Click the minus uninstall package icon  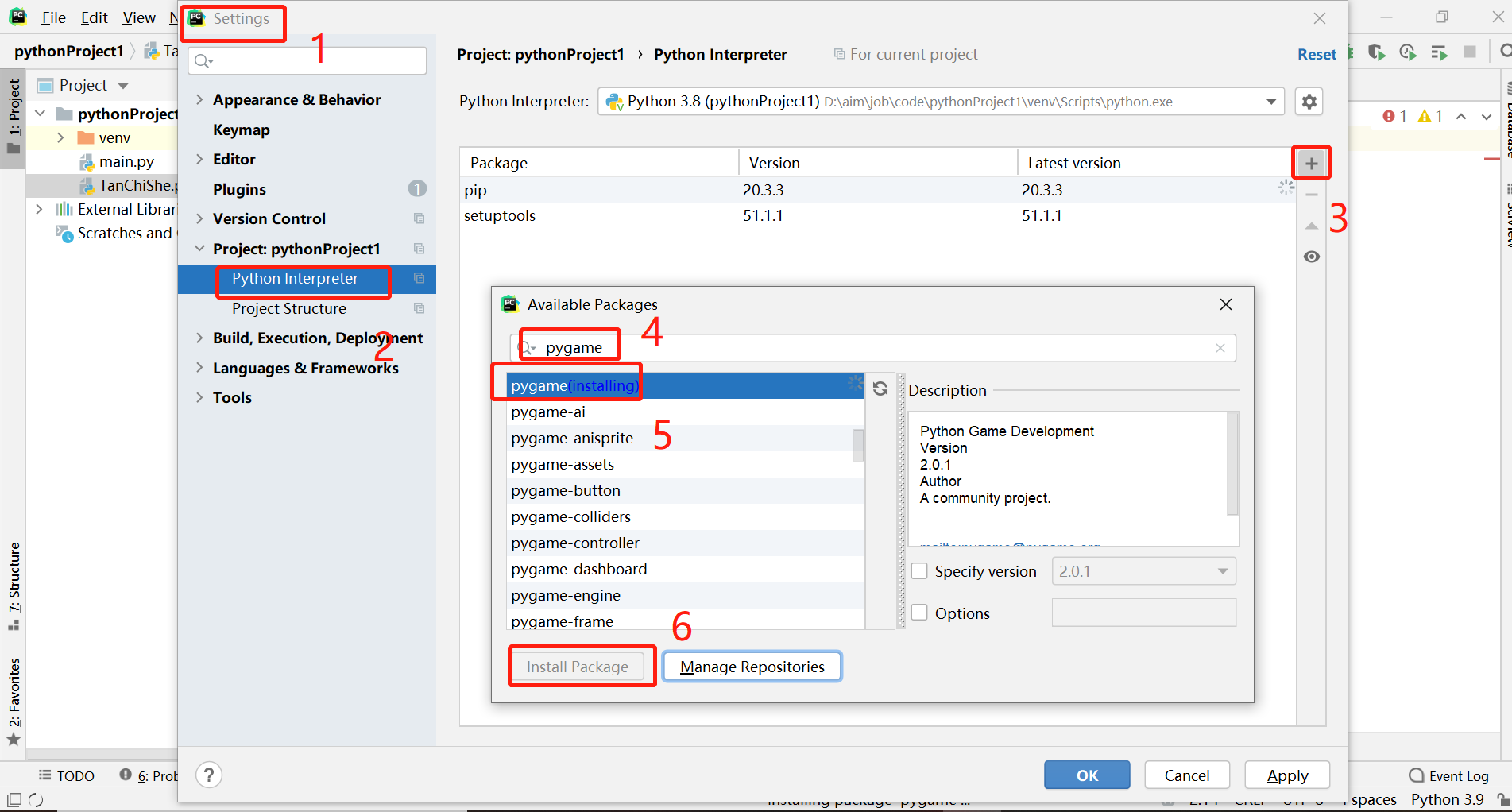click(1312, 195)
